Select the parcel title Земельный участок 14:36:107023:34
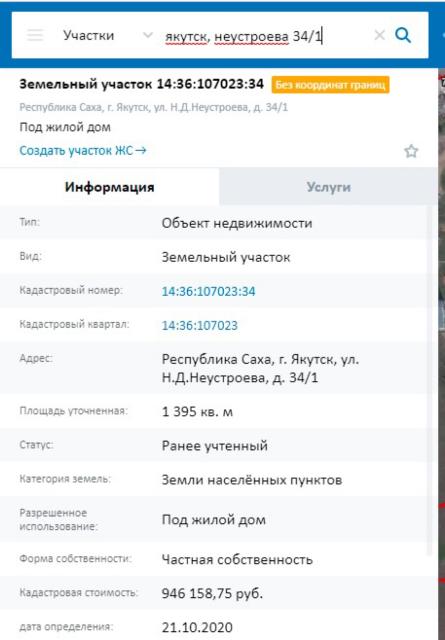 141,84
